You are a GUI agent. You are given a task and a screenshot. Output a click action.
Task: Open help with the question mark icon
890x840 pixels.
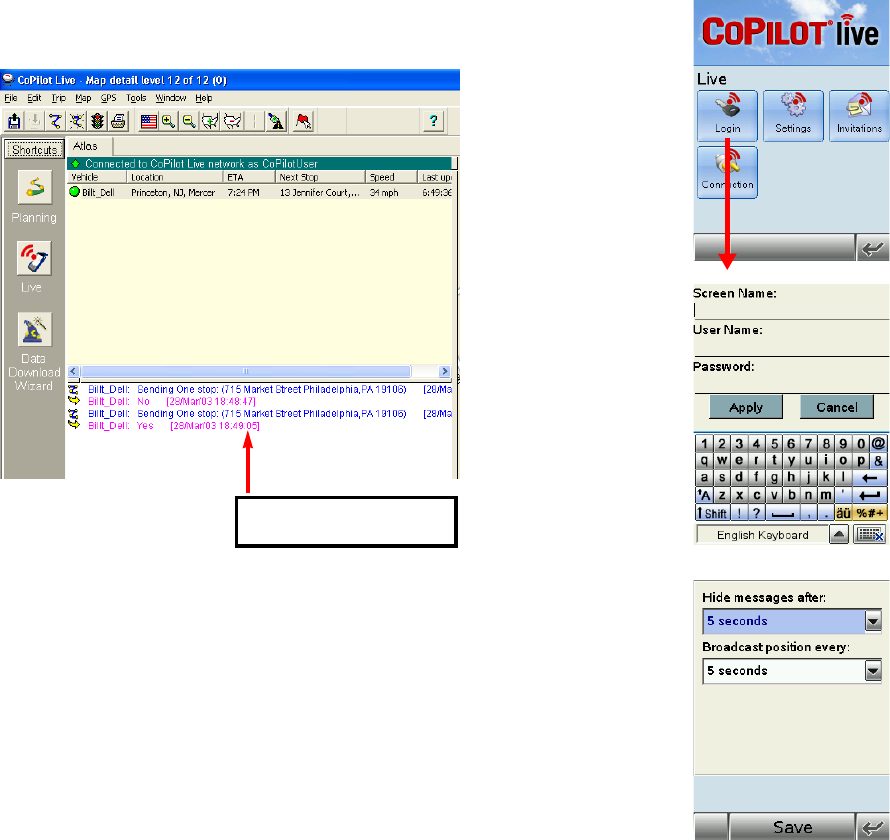click(434, 121)
